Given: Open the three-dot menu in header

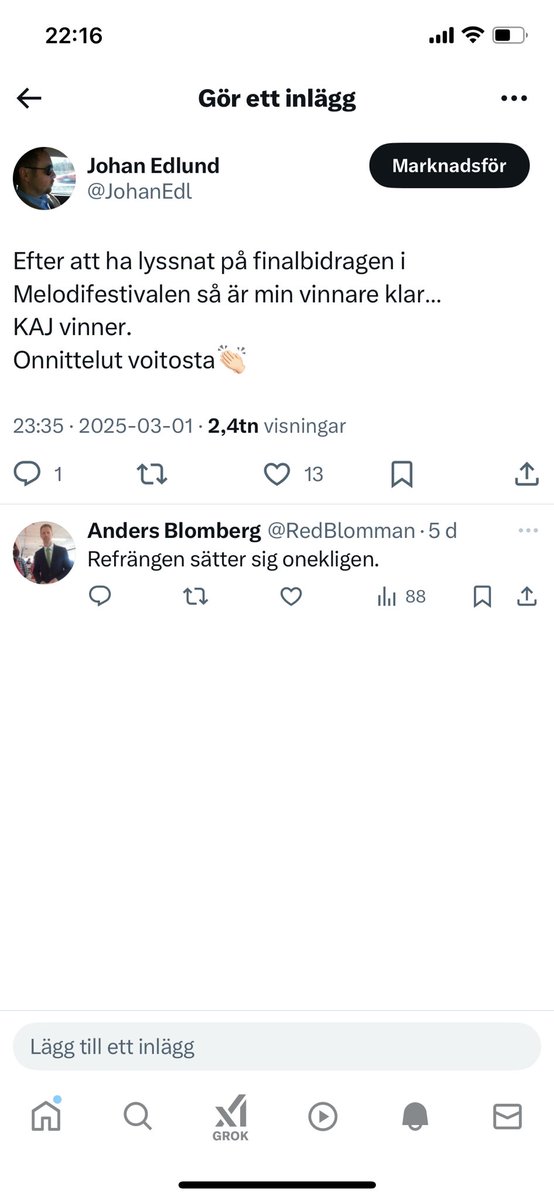Looking at the screenshot, I should [513, 98].
